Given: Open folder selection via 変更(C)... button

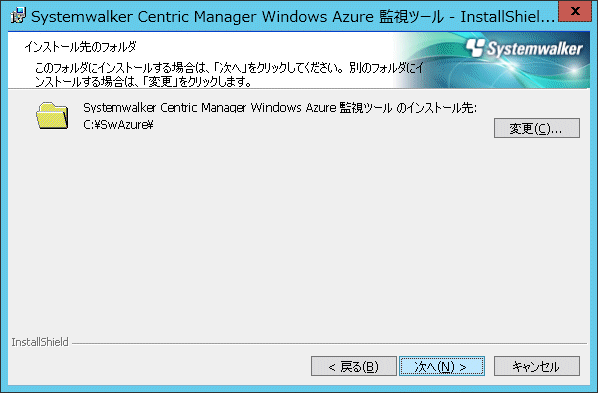Looking at the screenshot, I should (537, 128).
